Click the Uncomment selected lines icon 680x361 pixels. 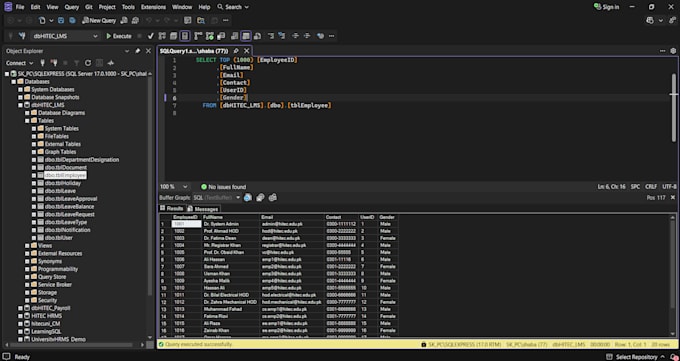(282, 36)
